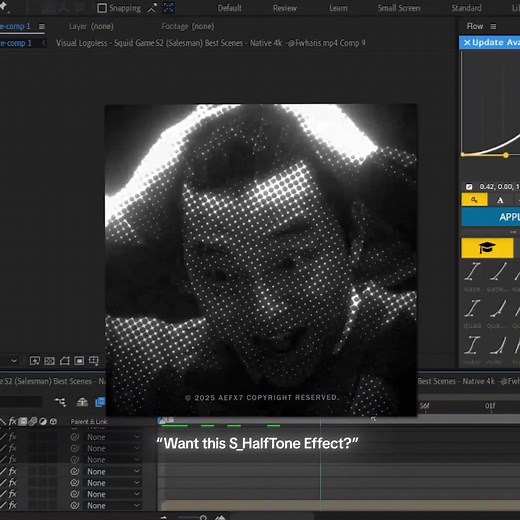The image size is (520, 520).
Task: Toggle the fx switch on the bottom layer row
Action: pos(12,505)
